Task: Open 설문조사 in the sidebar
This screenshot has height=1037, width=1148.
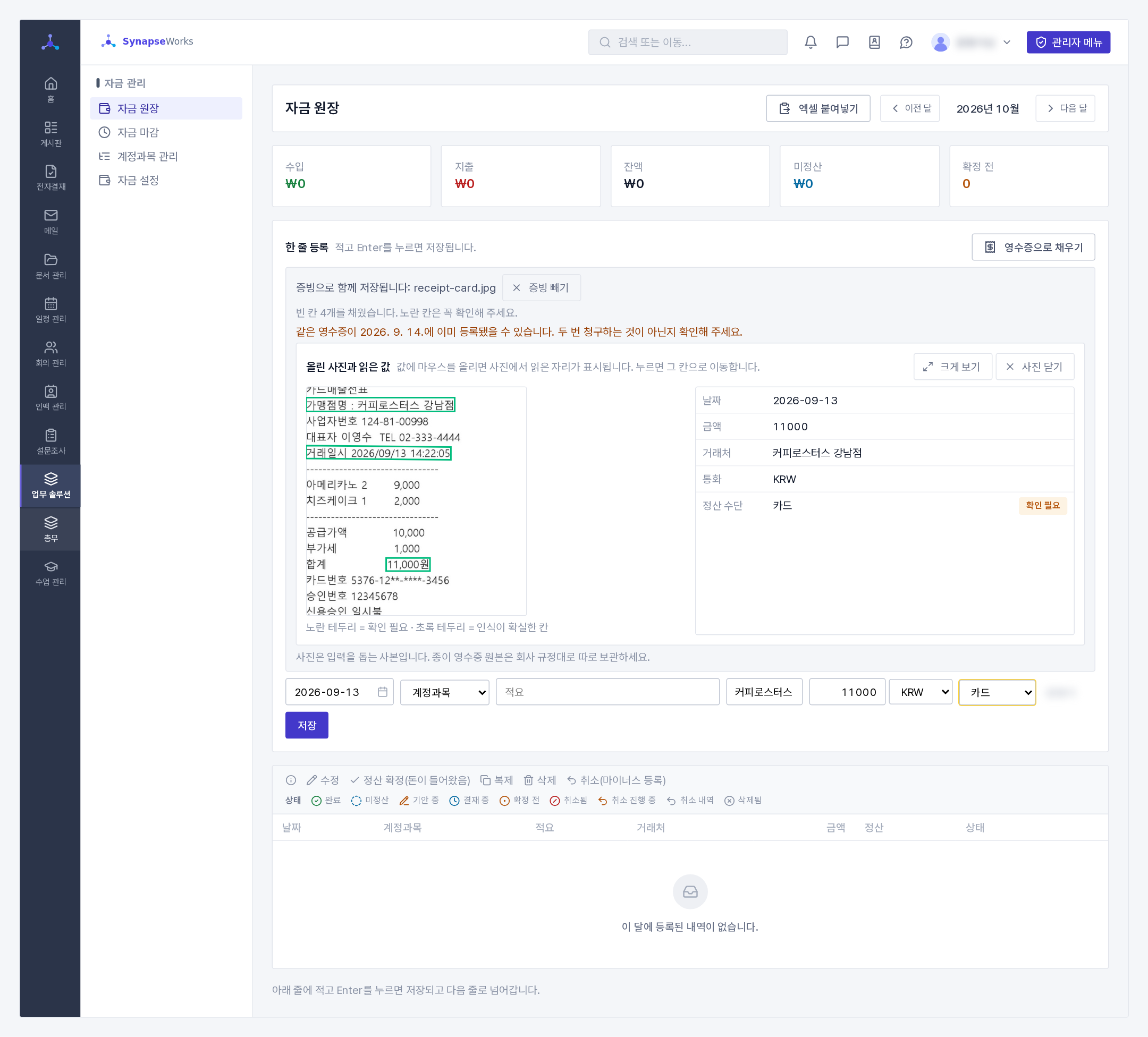Action: (x=50, y=441)
